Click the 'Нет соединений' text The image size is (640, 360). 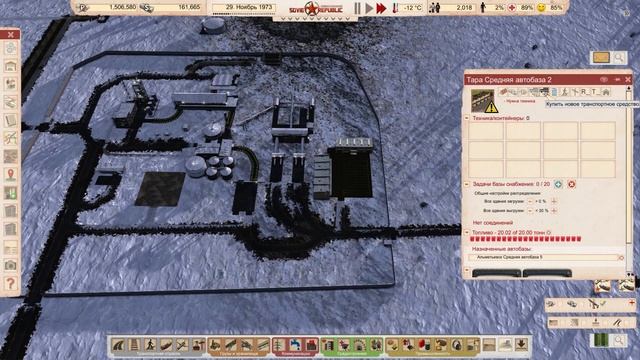(x=493, y=223)
